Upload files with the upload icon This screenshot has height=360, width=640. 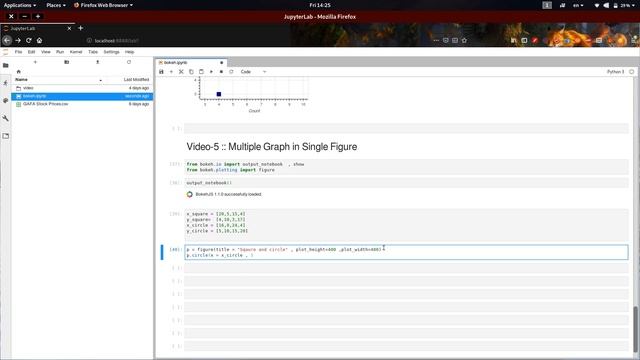[98, 62]
